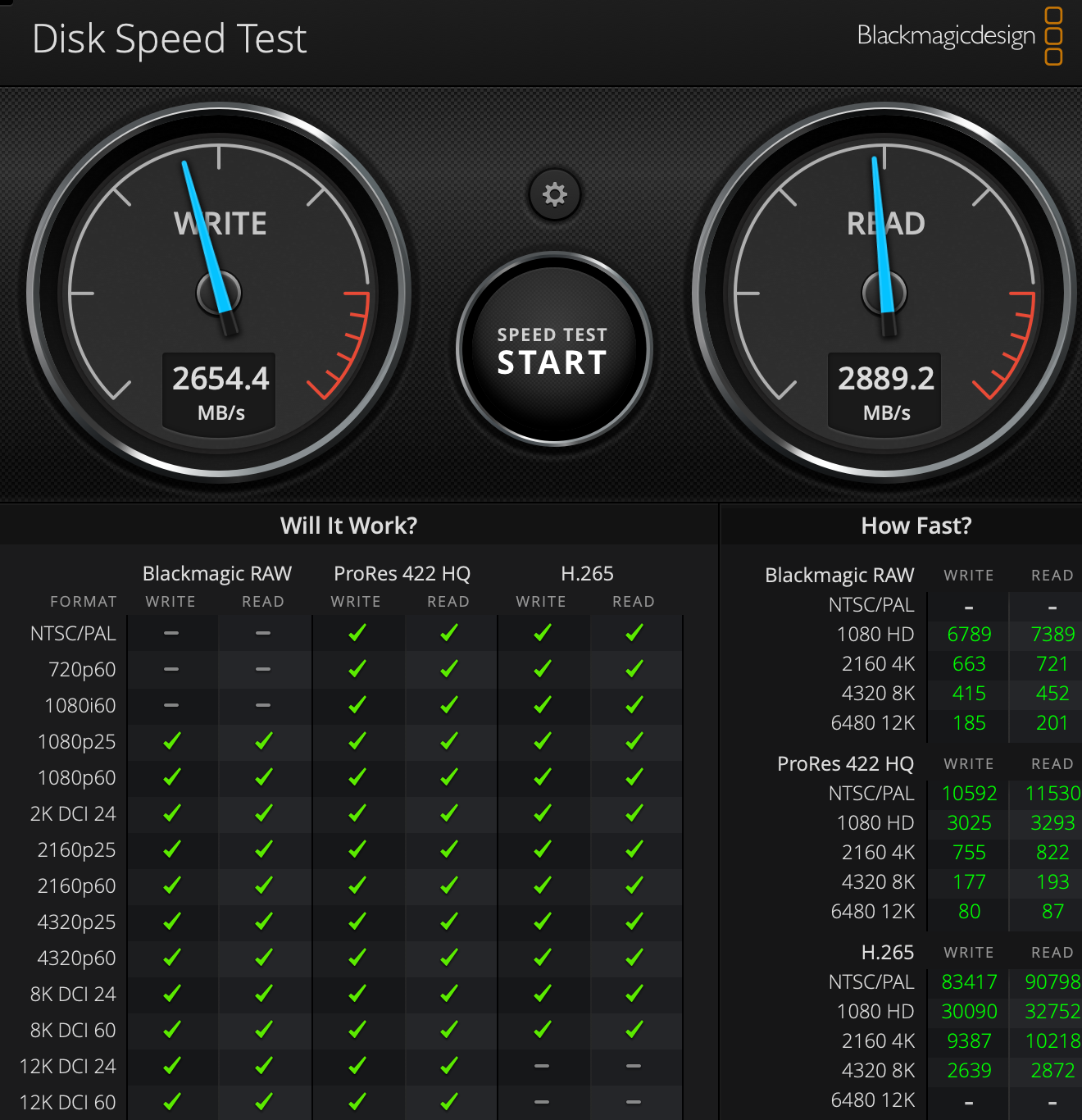Image resolution: width=1082 pixels, height=1120 pixels.
Task: Click ProRes 1080 HD read value 3293
Action: click(1052, 823)
